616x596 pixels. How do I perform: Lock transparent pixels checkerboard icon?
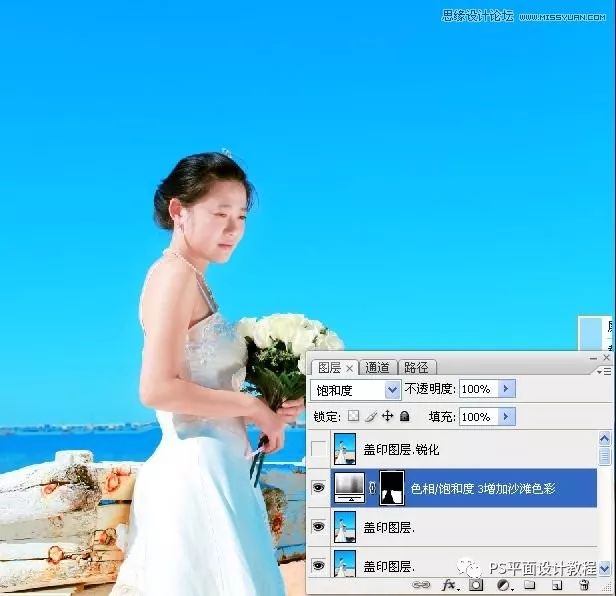pyautogui.click(x=353, y=416)
